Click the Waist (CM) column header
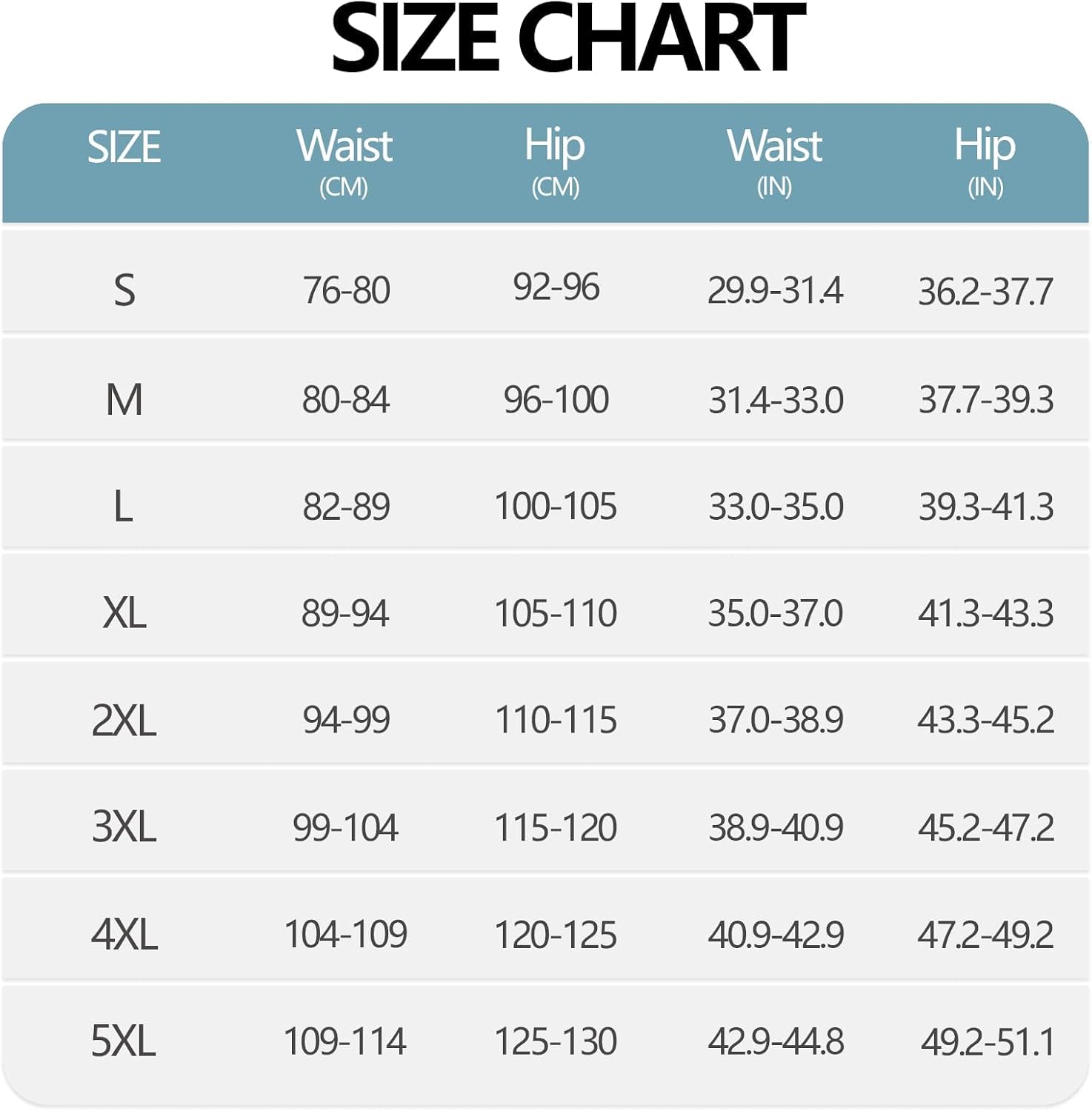This screenshot has height=1111, width=1092. tap(344, 161)
